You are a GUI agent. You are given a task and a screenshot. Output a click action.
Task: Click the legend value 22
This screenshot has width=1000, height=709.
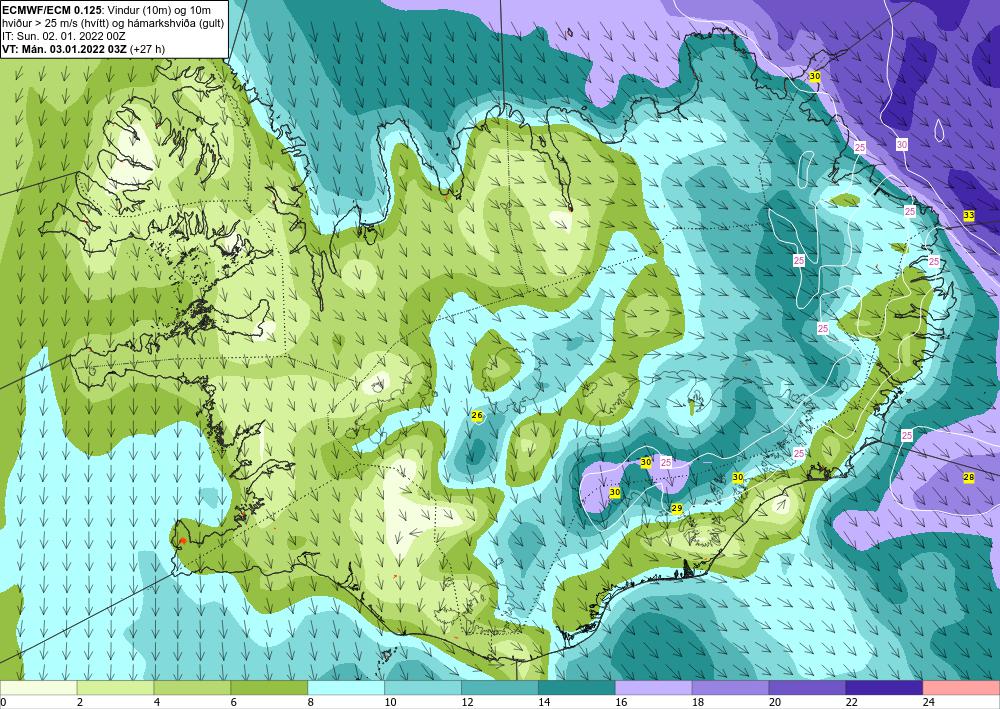tap(851, 702)
